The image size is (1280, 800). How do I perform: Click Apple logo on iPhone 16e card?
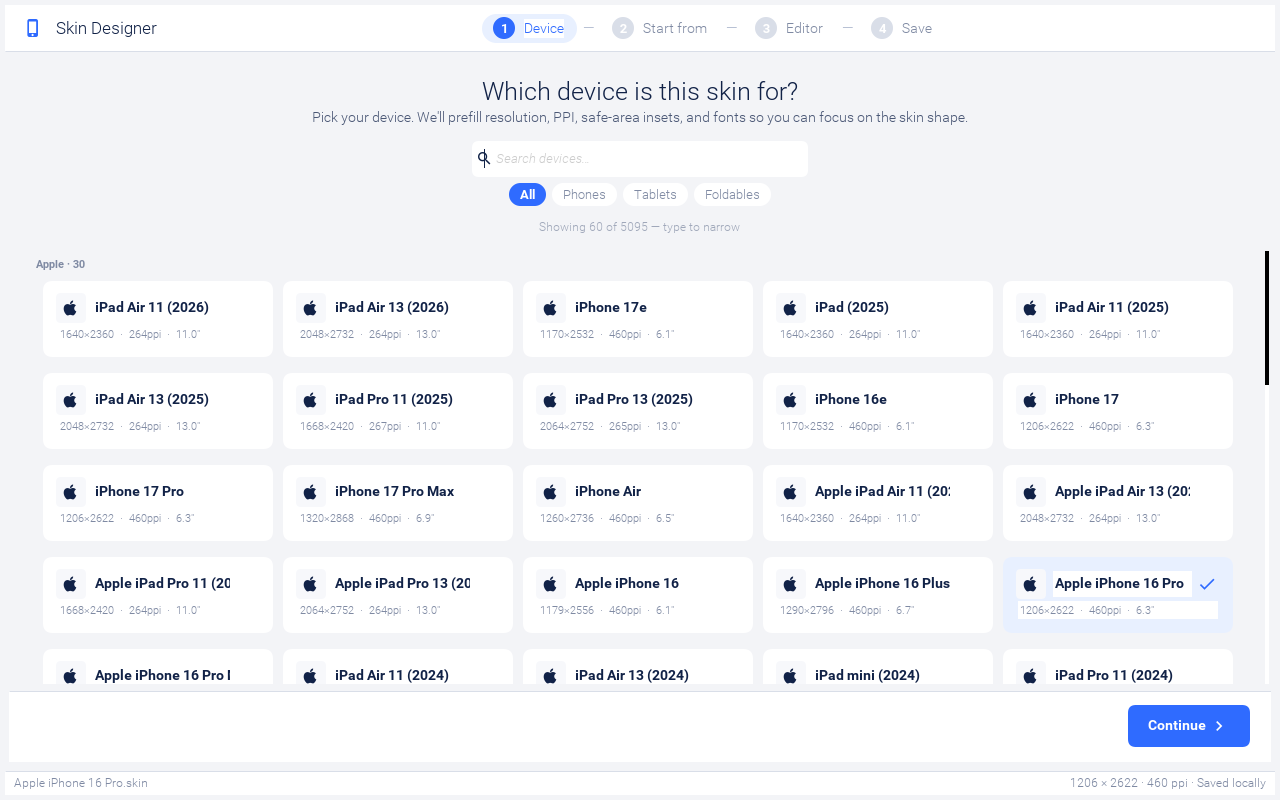pyautogui.click(x=790, y=400)
